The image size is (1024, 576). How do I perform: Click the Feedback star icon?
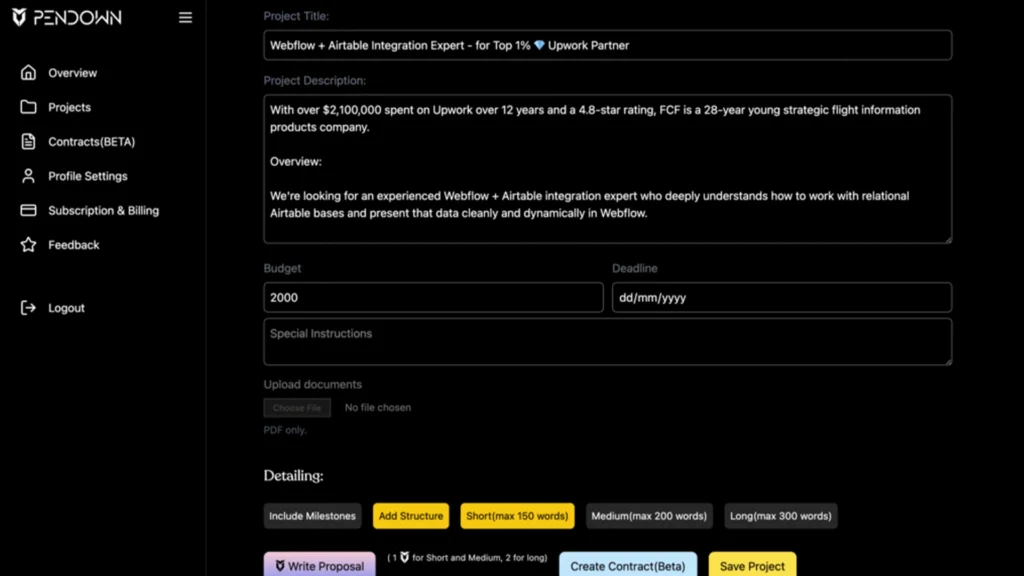coord(28,245)
